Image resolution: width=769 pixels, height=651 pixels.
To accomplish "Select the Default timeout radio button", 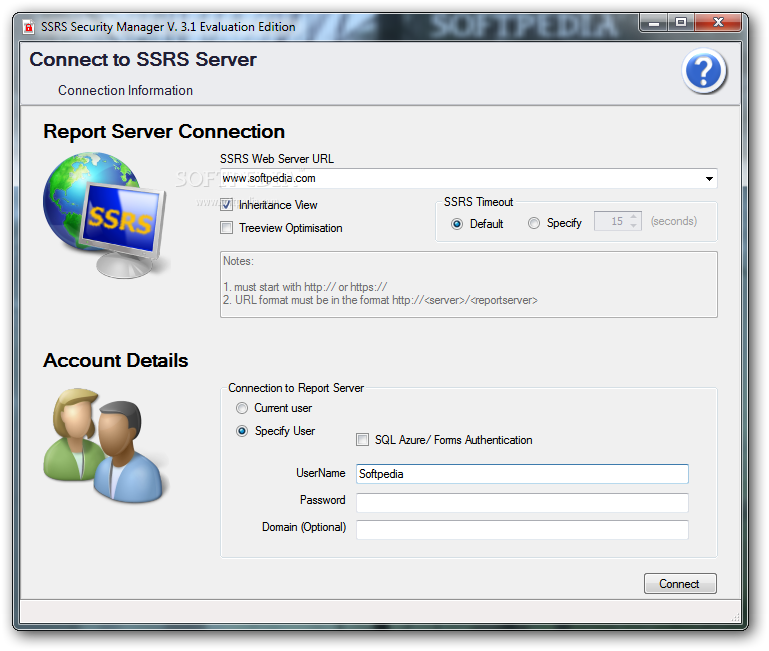I will [x=457, y=224].
